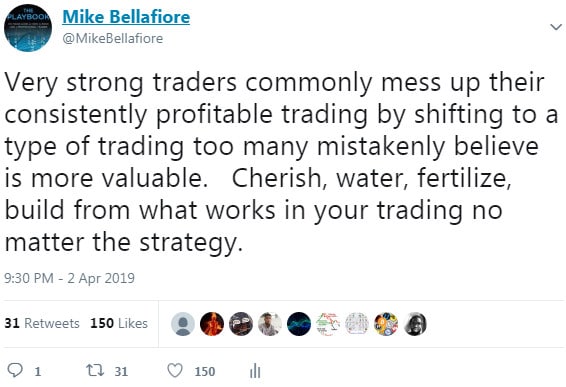The image size is (566, 387).
Task: Click the @MikeBellafiore handle
Action: (x=113, y=38)
